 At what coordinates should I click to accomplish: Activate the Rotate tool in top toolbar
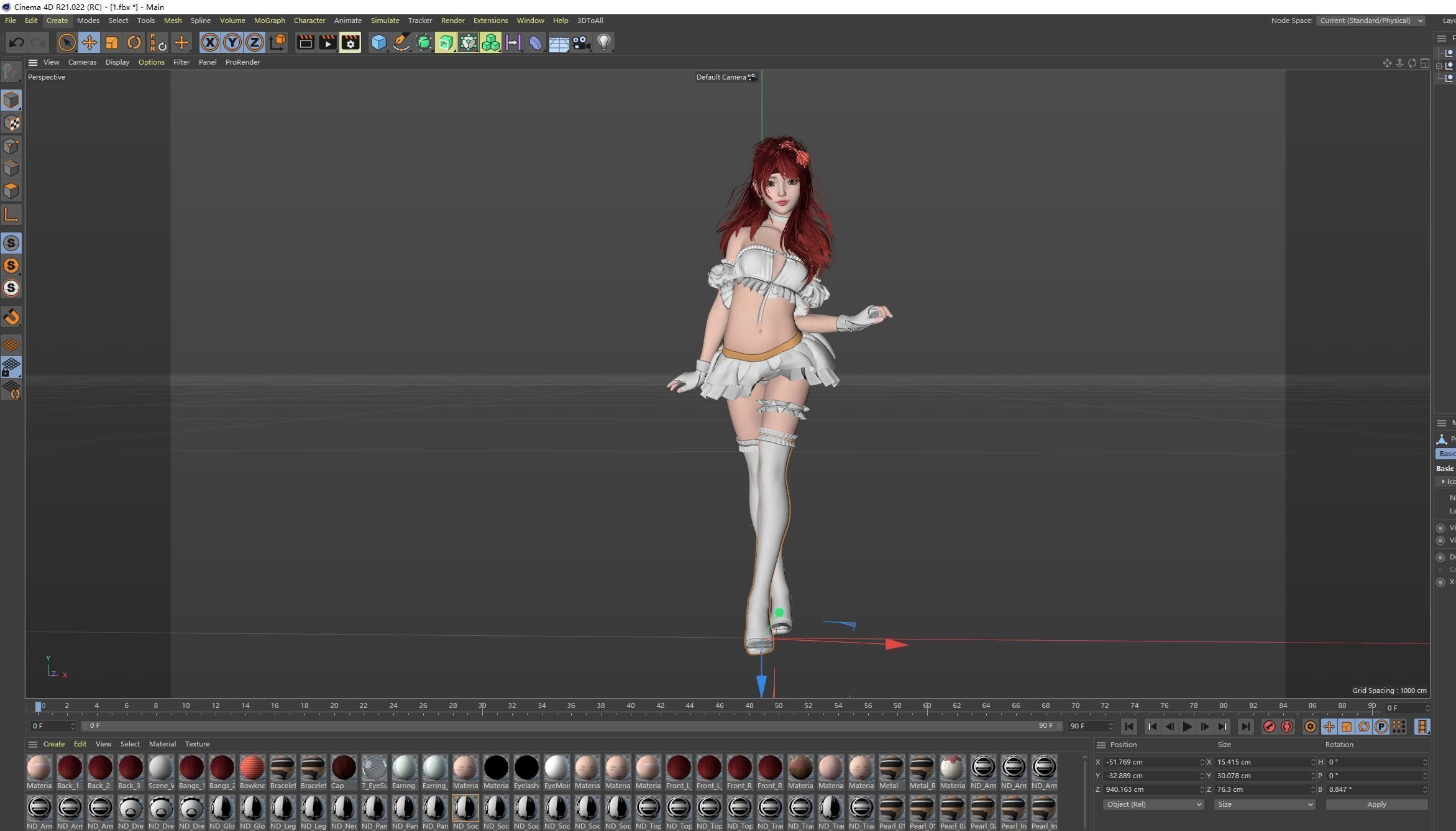(134, 42)
